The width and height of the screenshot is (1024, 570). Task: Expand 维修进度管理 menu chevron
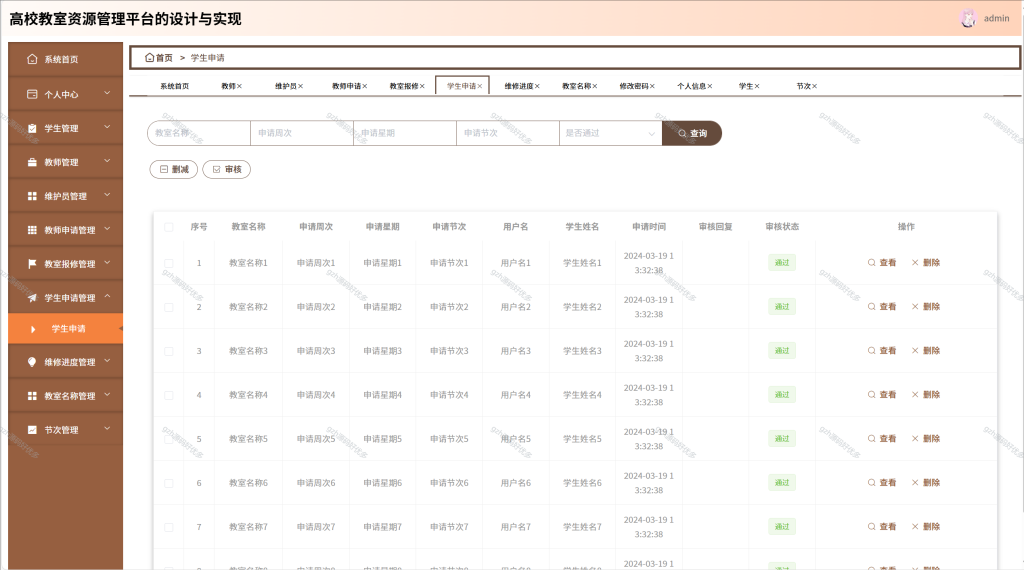108,361
